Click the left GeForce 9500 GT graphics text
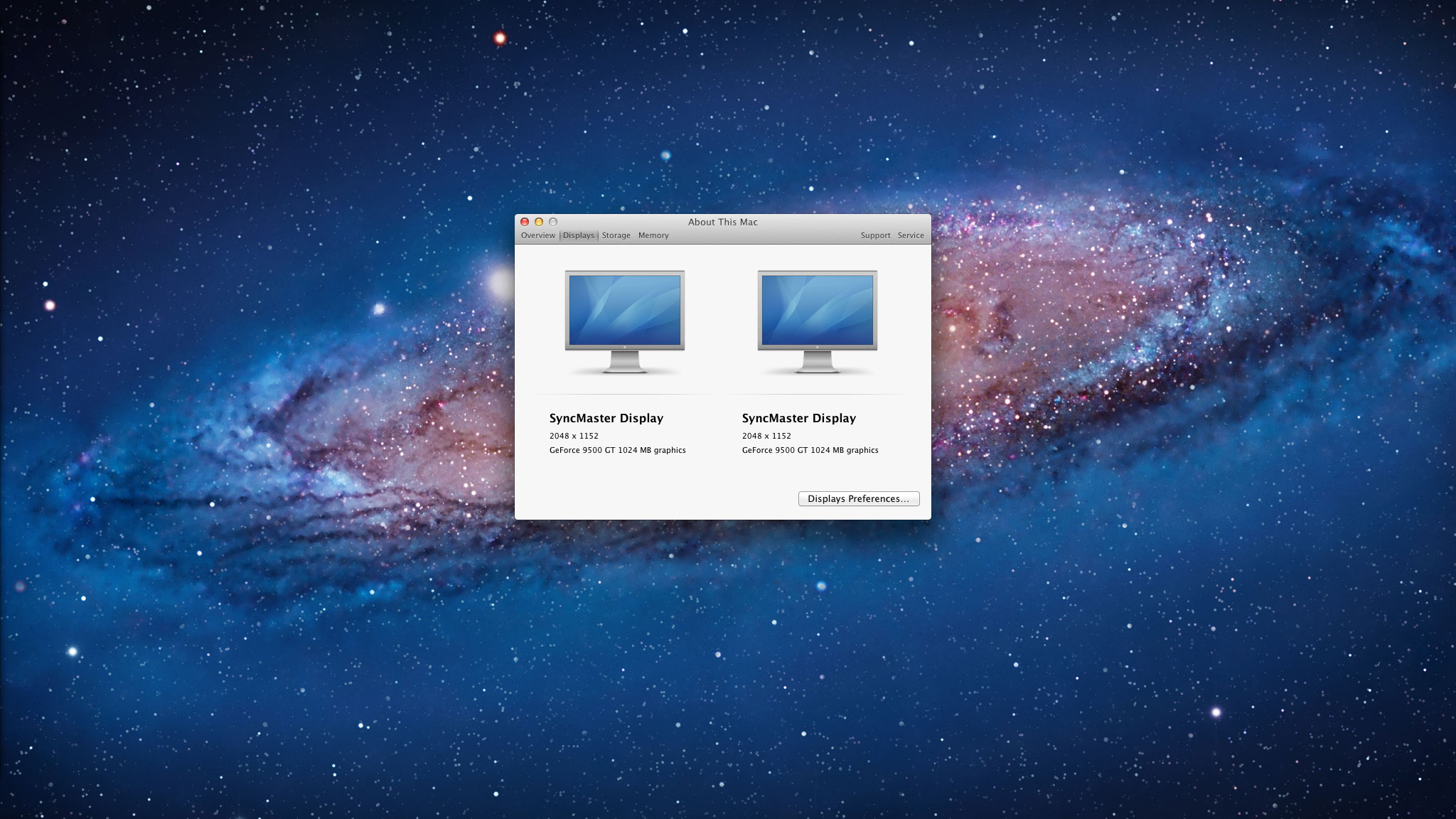Image resolution: width=1456 pixels, height=819 pixels. point(618,450)
